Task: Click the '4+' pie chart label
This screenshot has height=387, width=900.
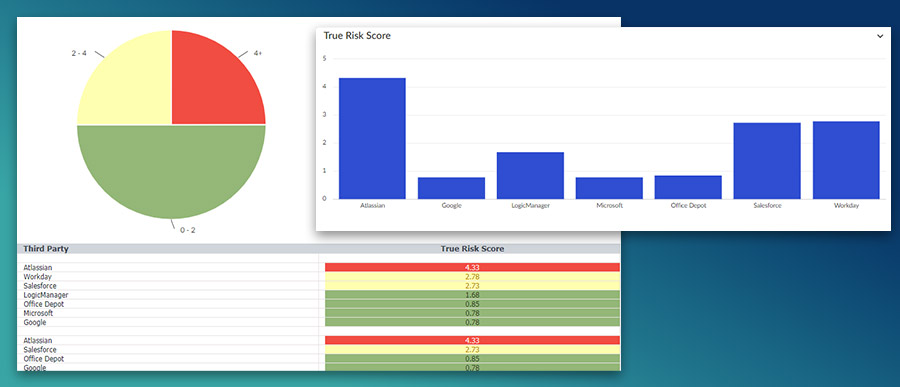Action: tap(258, 53)
